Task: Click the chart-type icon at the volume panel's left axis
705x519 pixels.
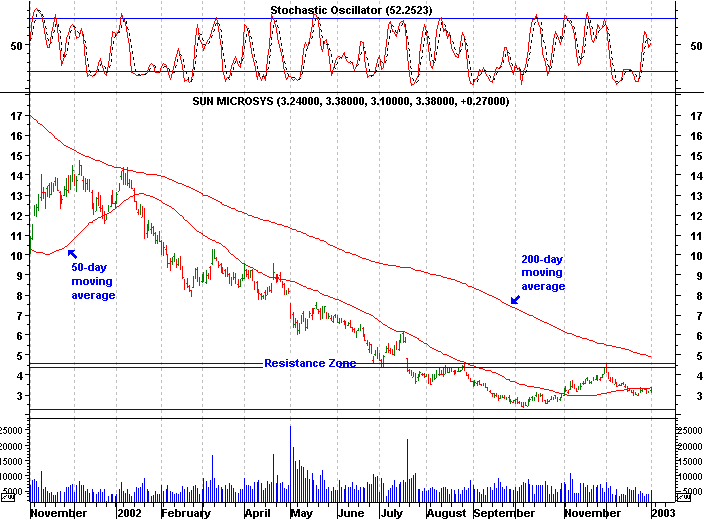Action: pyautogui.click(x=7, y=497)
